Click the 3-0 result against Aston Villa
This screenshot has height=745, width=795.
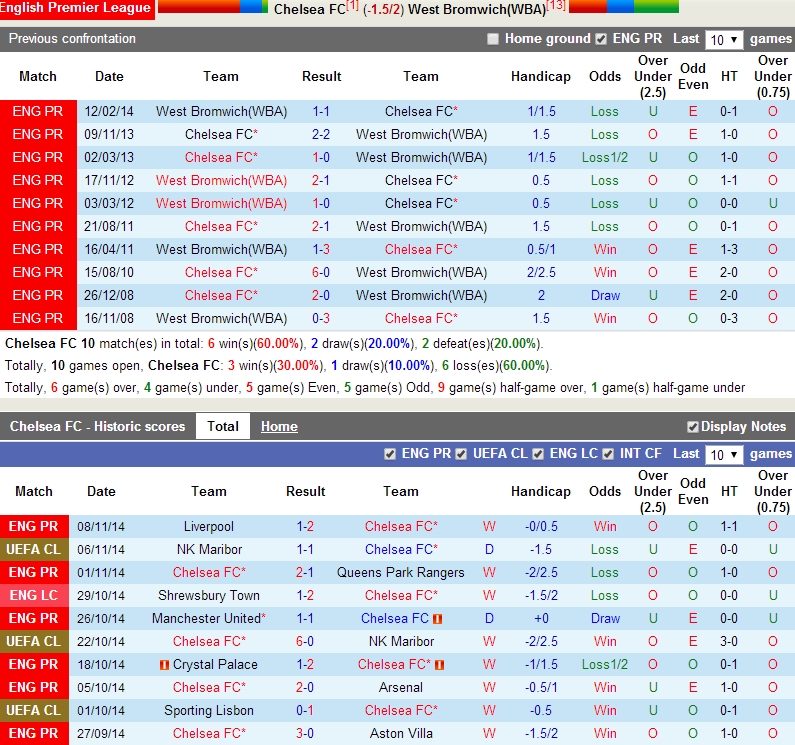coord(305,733)
